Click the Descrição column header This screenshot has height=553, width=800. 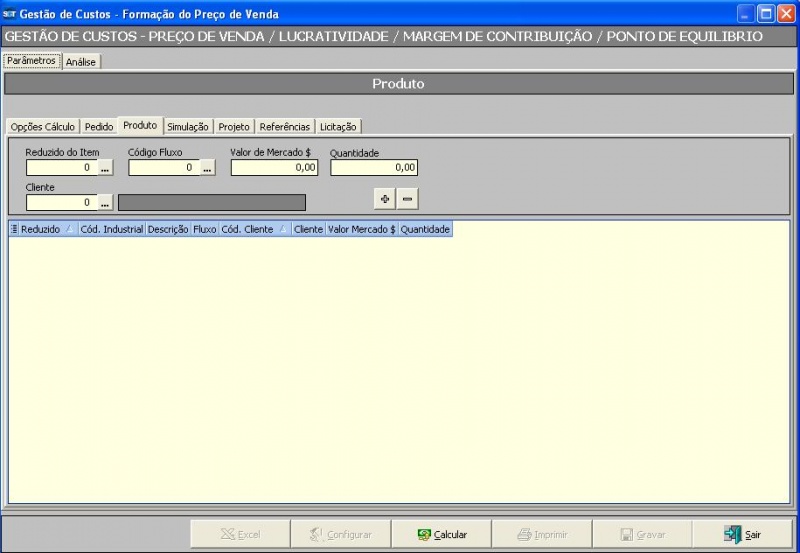pyautogui.click(x=168, y=229)
